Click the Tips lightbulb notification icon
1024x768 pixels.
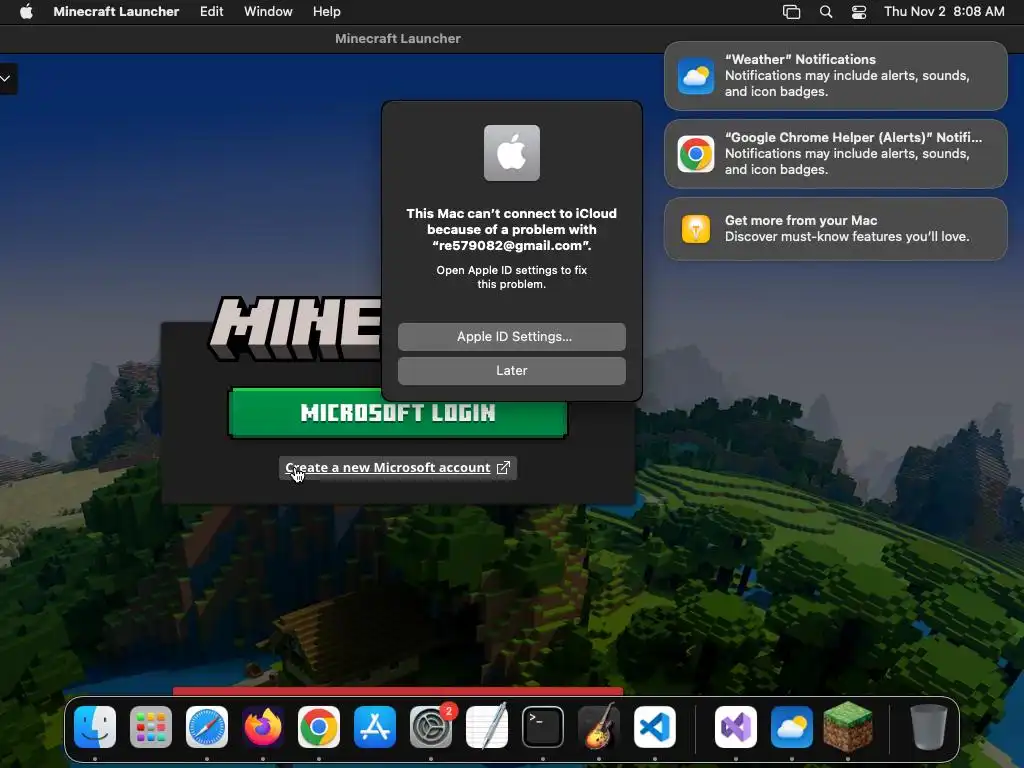pyautogui.click(x=696, y=229)
